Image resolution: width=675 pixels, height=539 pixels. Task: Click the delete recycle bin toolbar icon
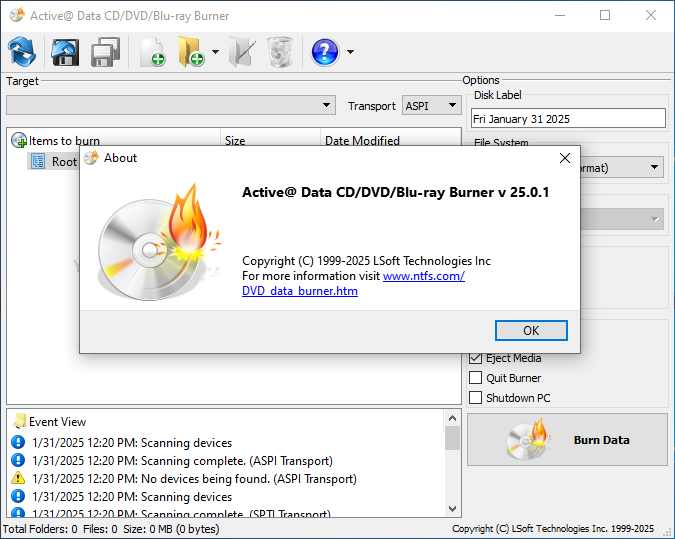[x=280, y=52]
